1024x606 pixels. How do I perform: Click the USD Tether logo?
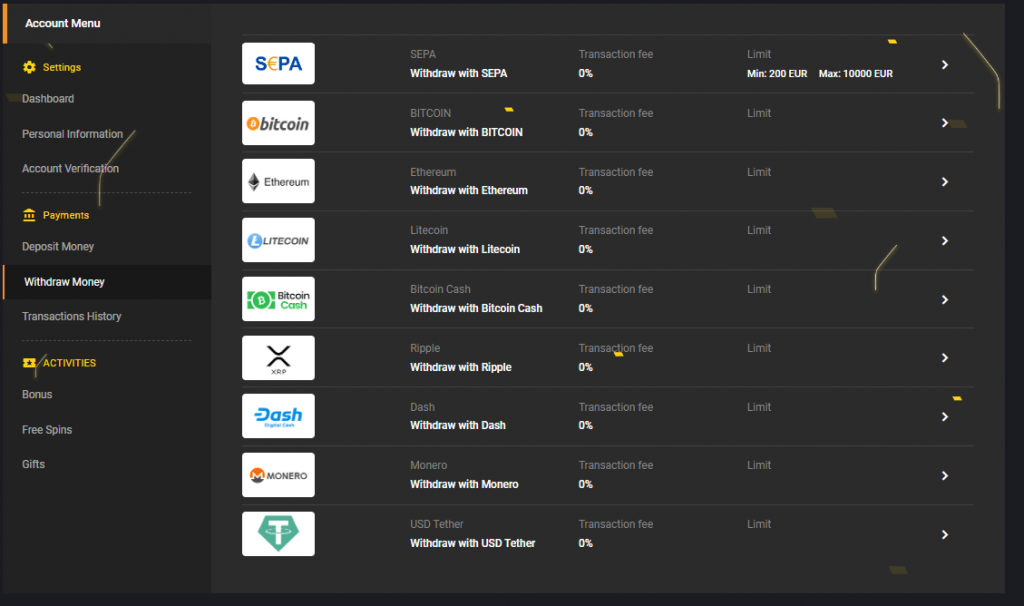click(x=278, y=534)
